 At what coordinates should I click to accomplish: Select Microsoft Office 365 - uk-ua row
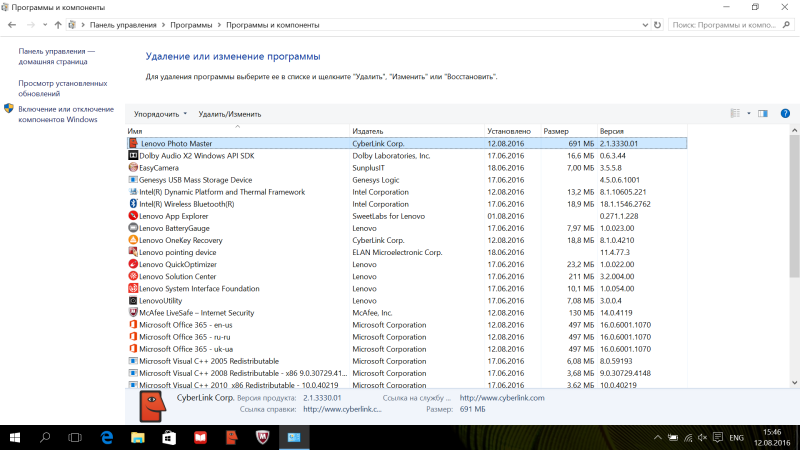(x=407, y=349)
